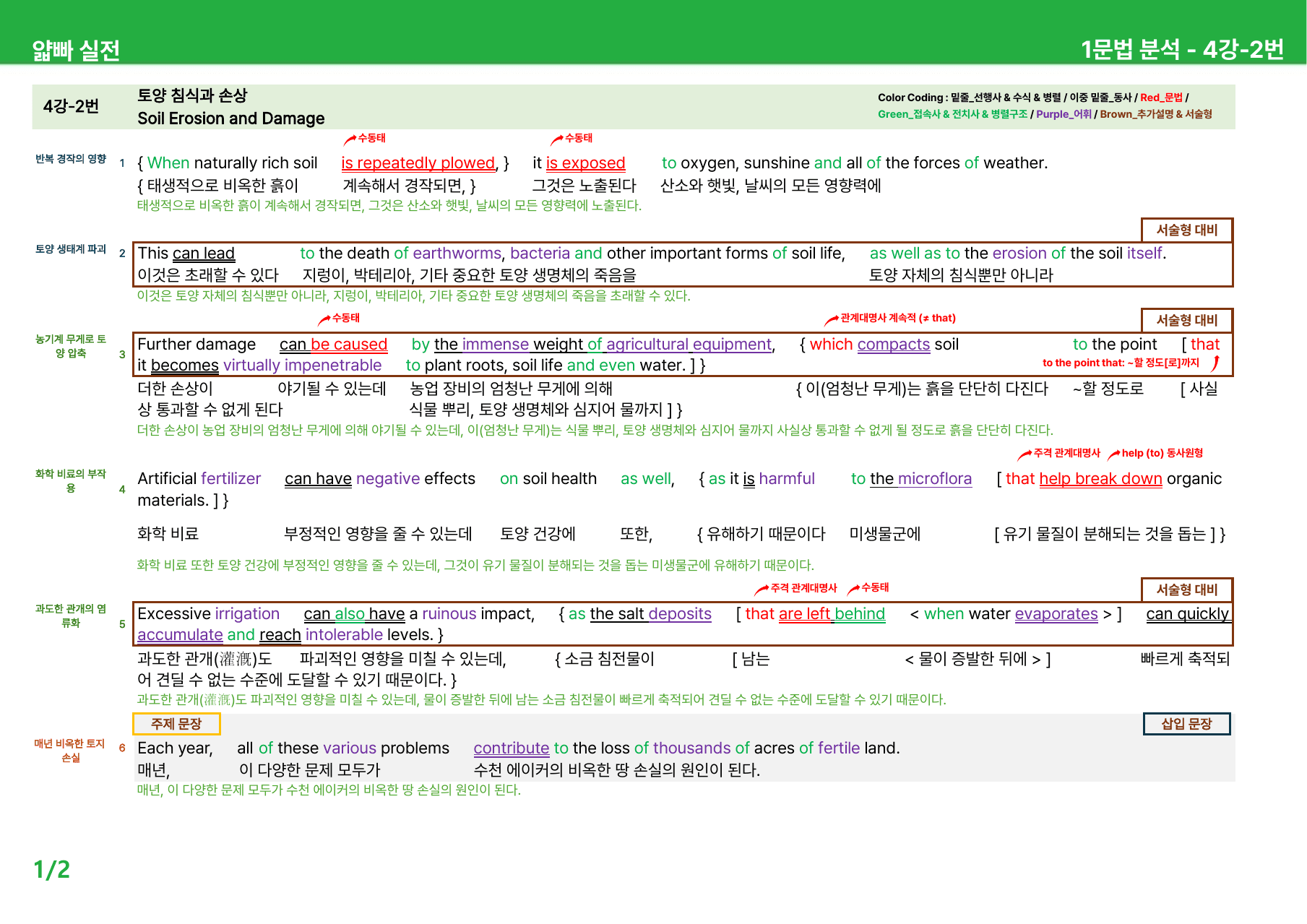1307x924 pixels.
Task: Click 'can be caused' in sentence 3
Action: point(334,345)
